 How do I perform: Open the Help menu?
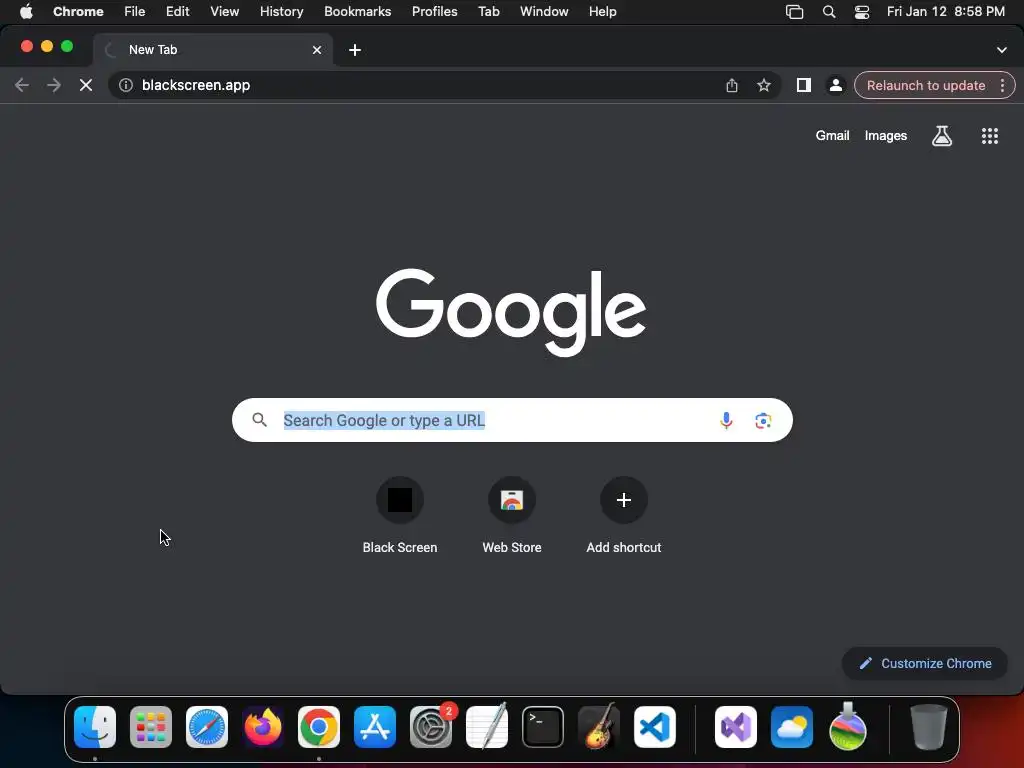(602, 11)
